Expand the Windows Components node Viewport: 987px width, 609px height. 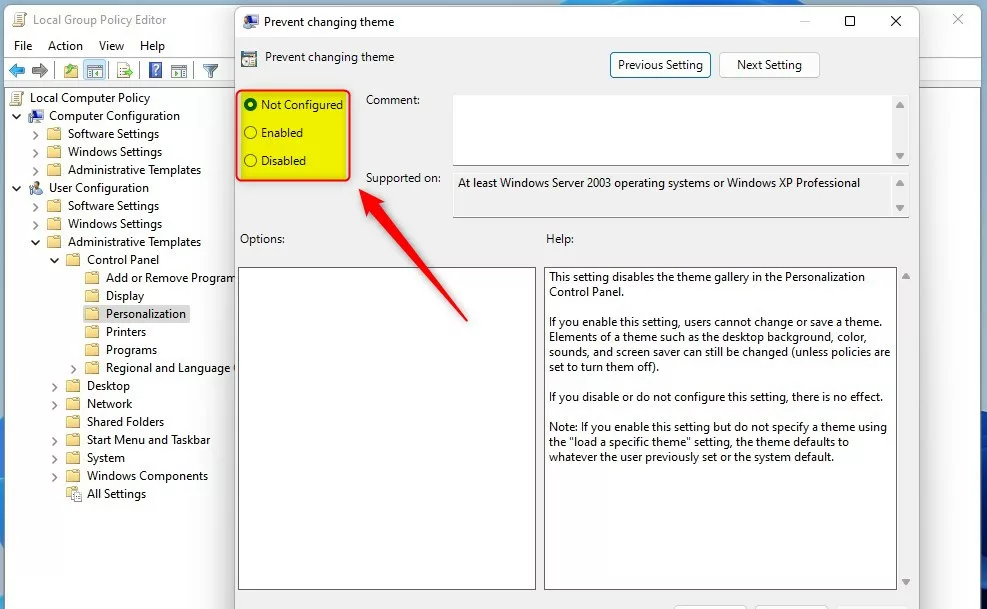pos(55,477)
